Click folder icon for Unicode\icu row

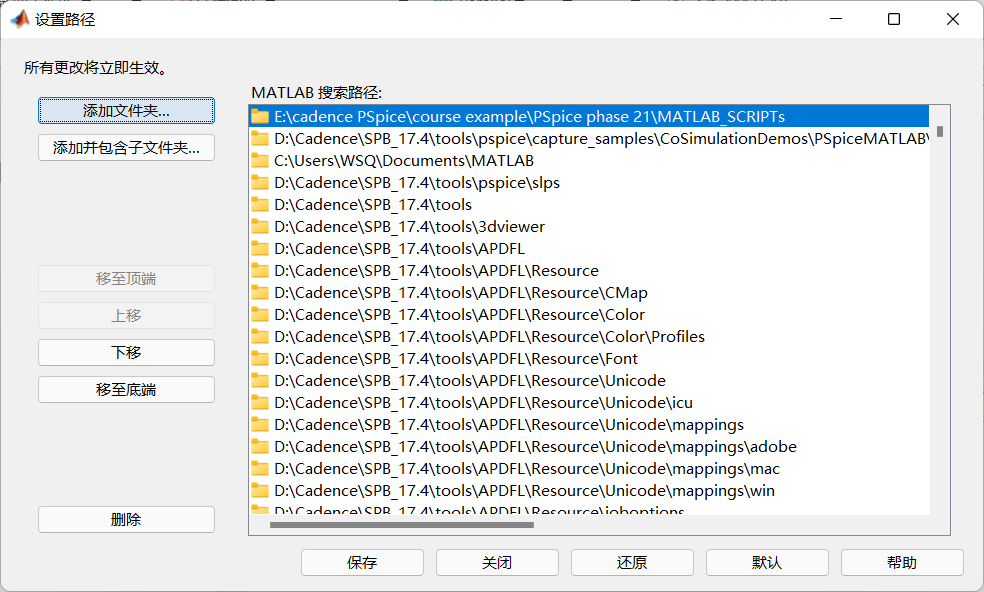point(260,402)
